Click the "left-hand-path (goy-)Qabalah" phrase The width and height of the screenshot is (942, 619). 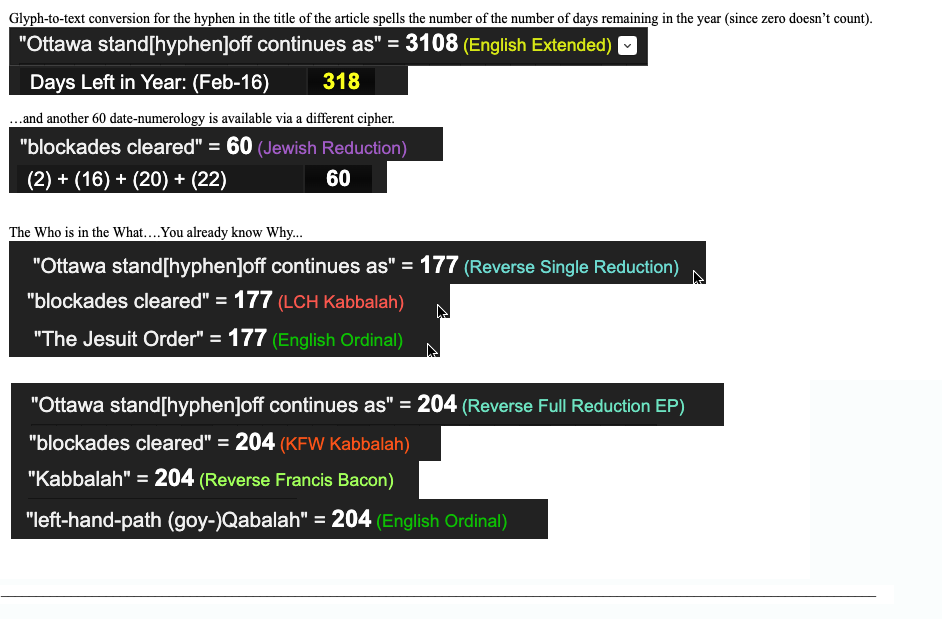pos(166,520)
